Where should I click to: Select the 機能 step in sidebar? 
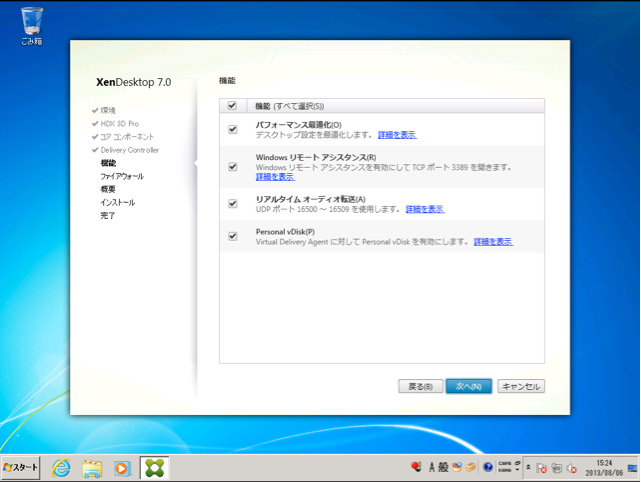point(108,163)
